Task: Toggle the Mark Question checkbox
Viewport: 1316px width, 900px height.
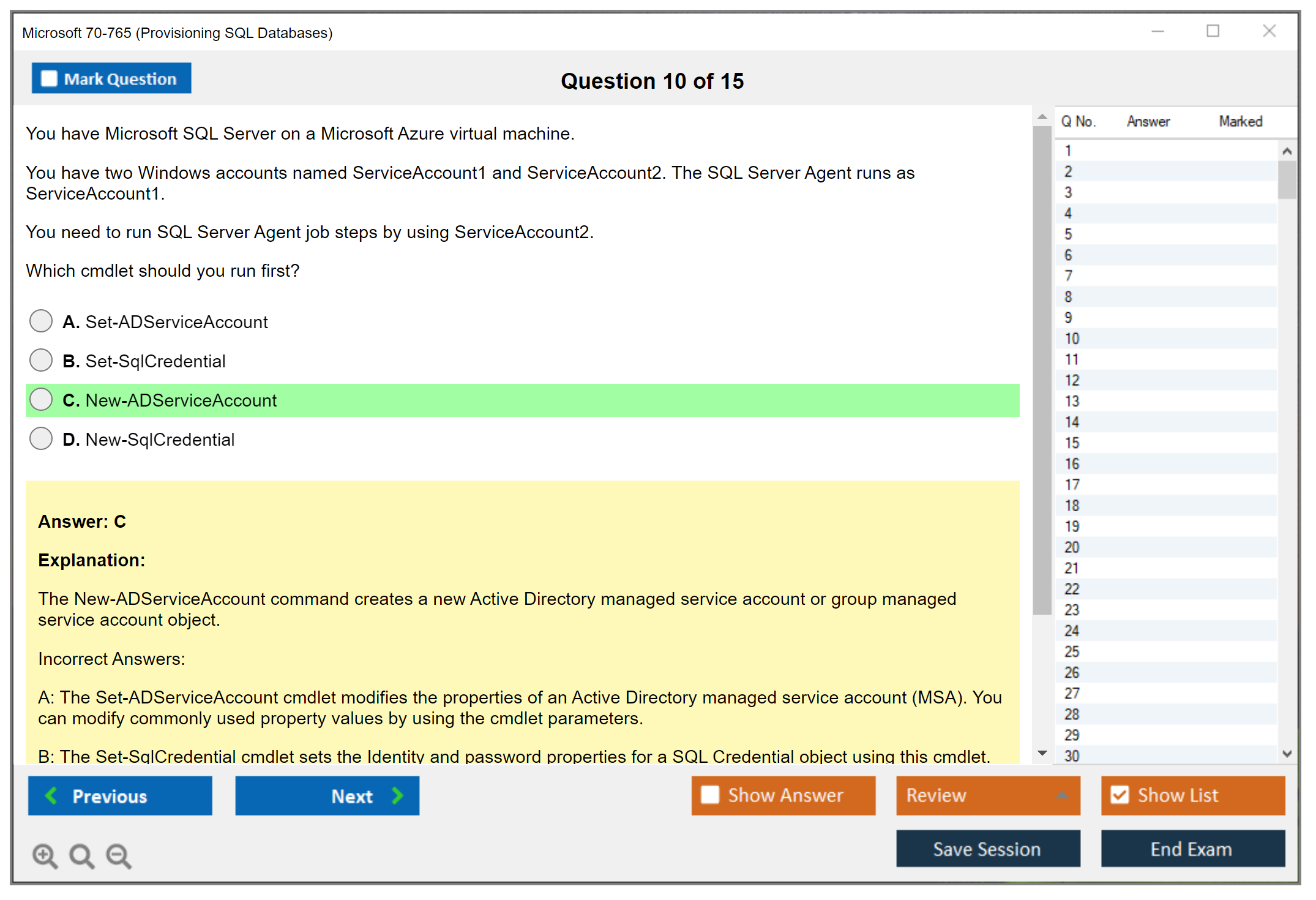Action: click(49, 78)
